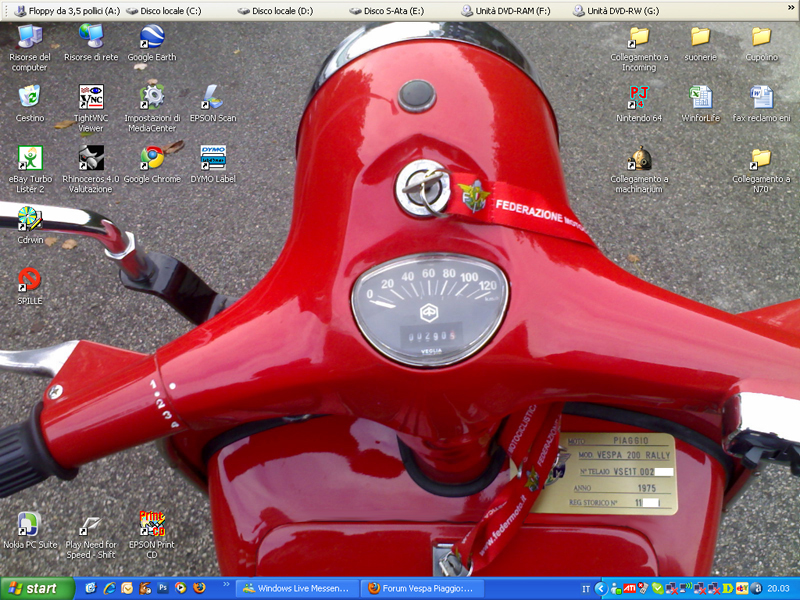Open the eBay tray icon

coord(742,589)
